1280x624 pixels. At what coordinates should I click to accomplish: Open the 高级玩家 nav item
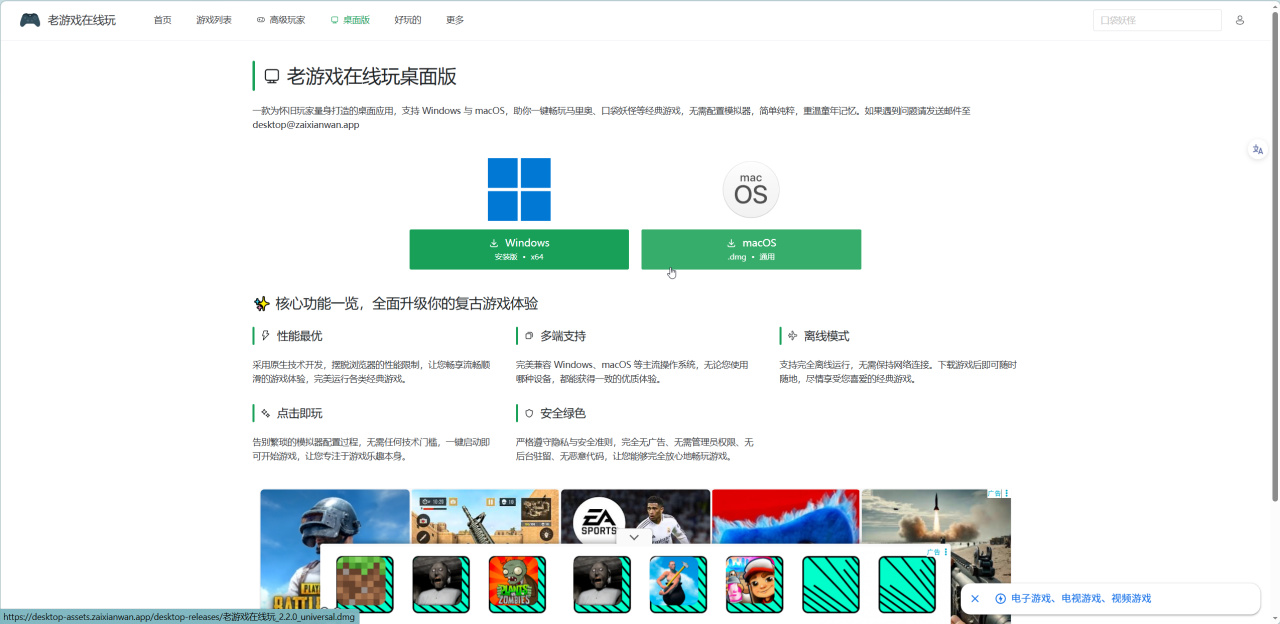point(281,20)
